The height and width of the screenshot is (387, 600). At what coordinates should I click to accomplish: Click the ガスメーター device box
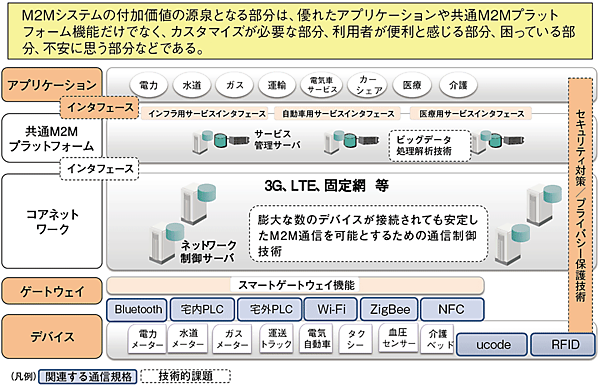[232, 339]
